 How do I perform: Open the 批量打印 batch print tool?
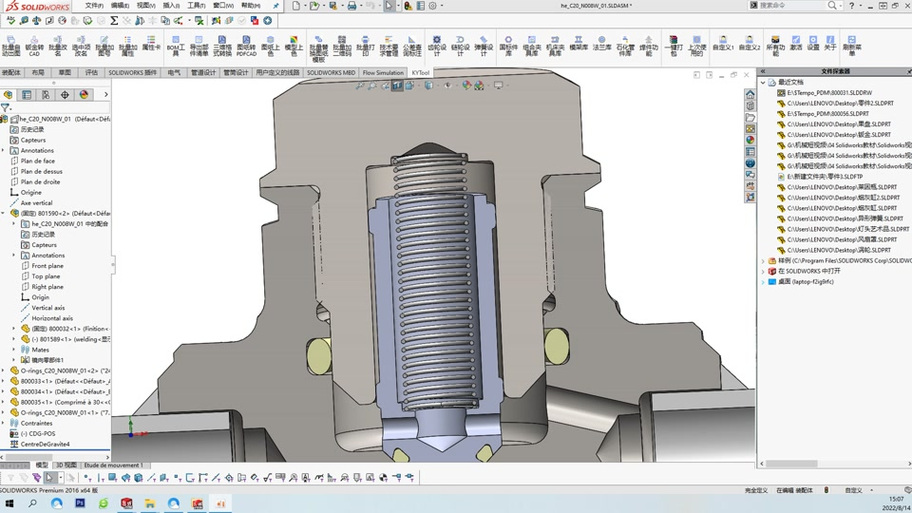point(365,46)
